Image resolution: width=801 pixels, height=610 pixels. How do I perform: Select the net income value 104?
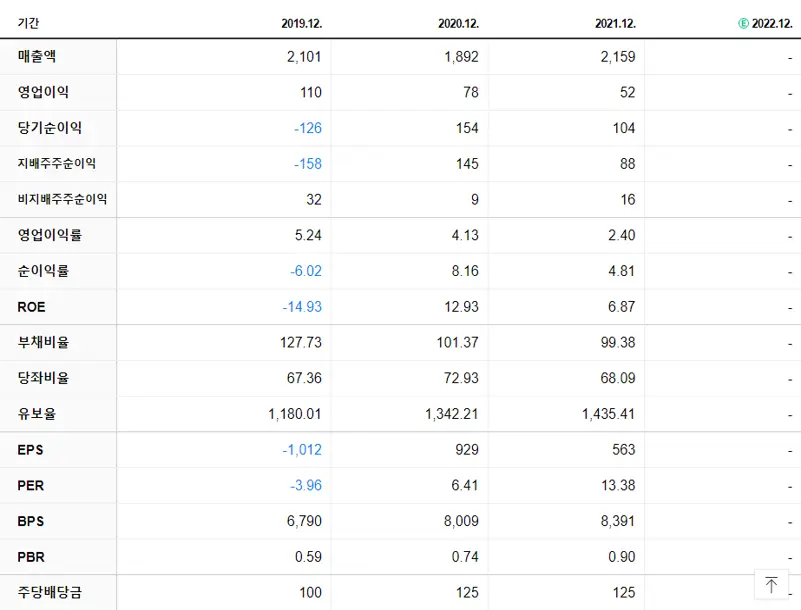click(x=624, y=128)
